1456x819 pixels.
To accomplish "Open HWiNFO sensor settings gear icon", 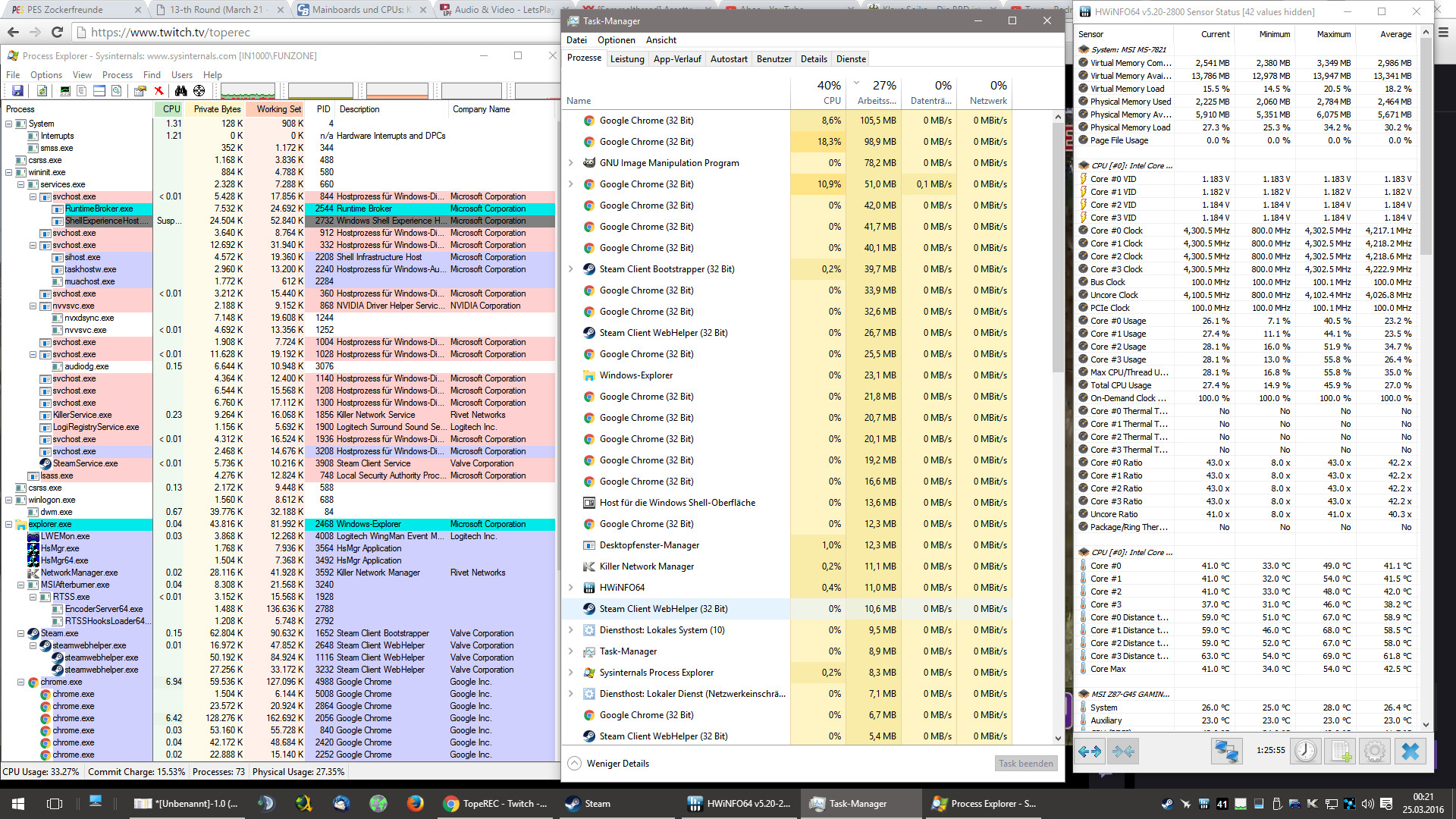I will pyautogui.click(x=1374, y=752).
